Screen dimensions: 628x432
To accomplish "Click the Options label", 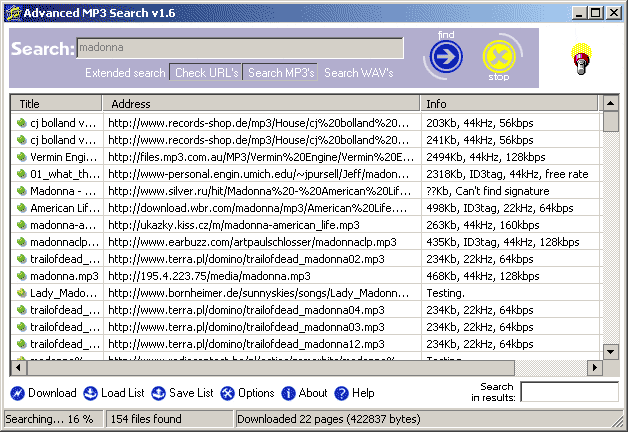I will point(256,393).
